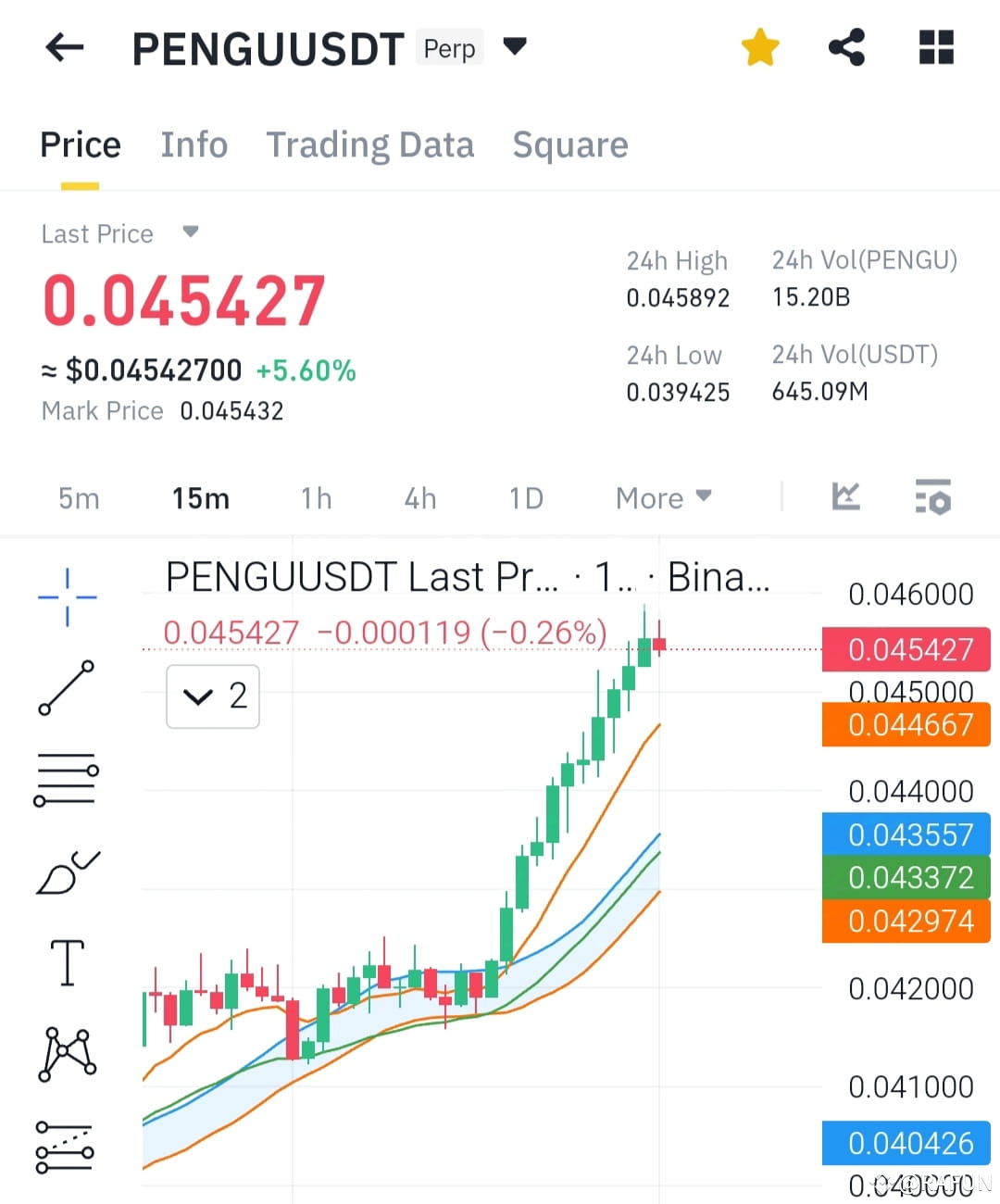Image resolution: width=1000 pixels, height=1204 pixels.
Task: Toggle PENGUUSDT as a favorite
Action: (759, 47)
